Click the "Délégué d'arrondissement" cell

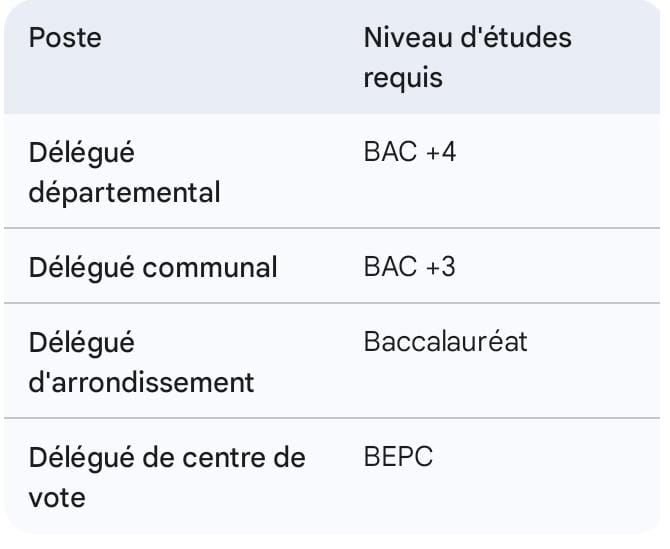coord(141,361)
